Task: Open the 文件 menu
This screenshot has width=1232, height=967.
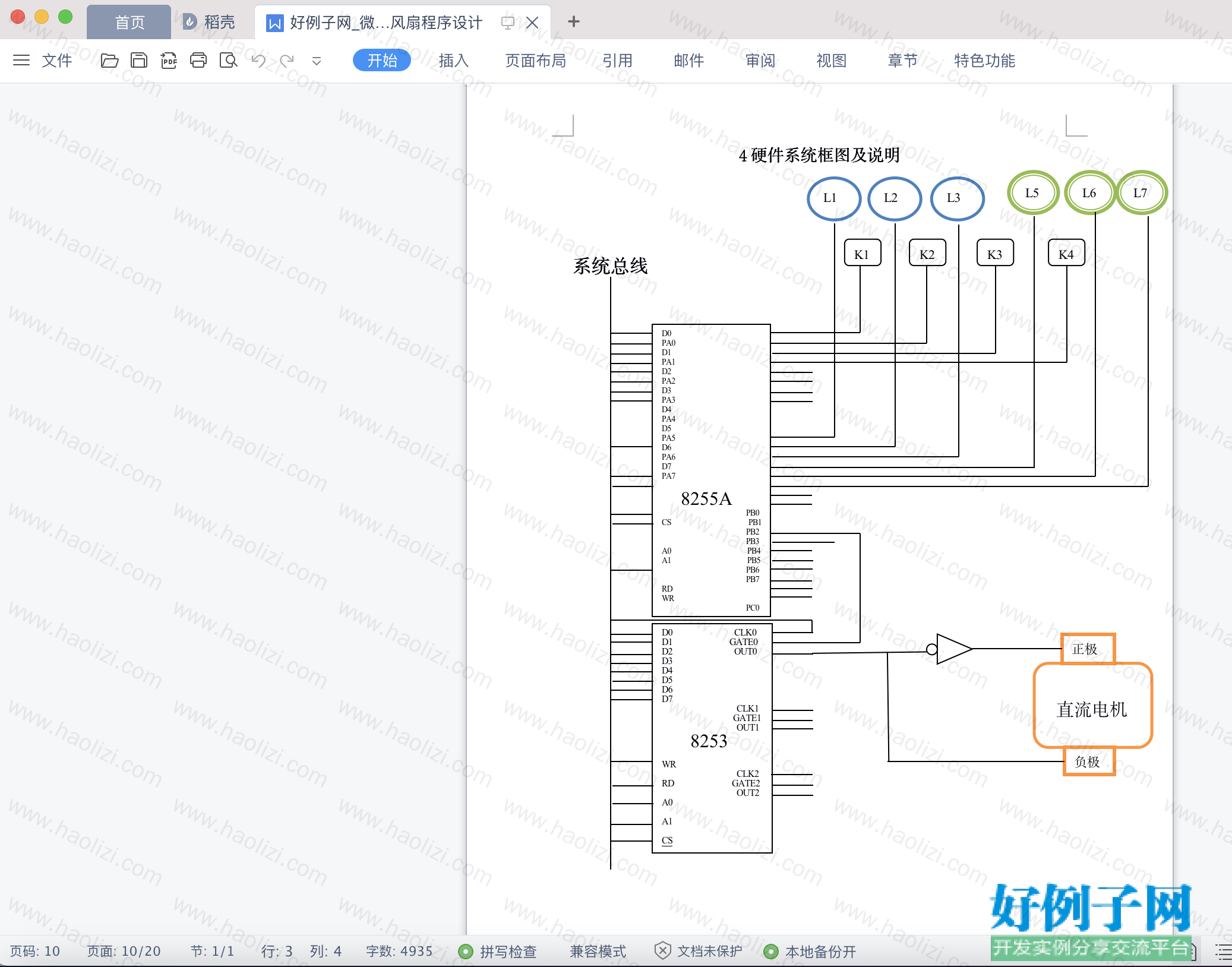Action: pos(57,60)
